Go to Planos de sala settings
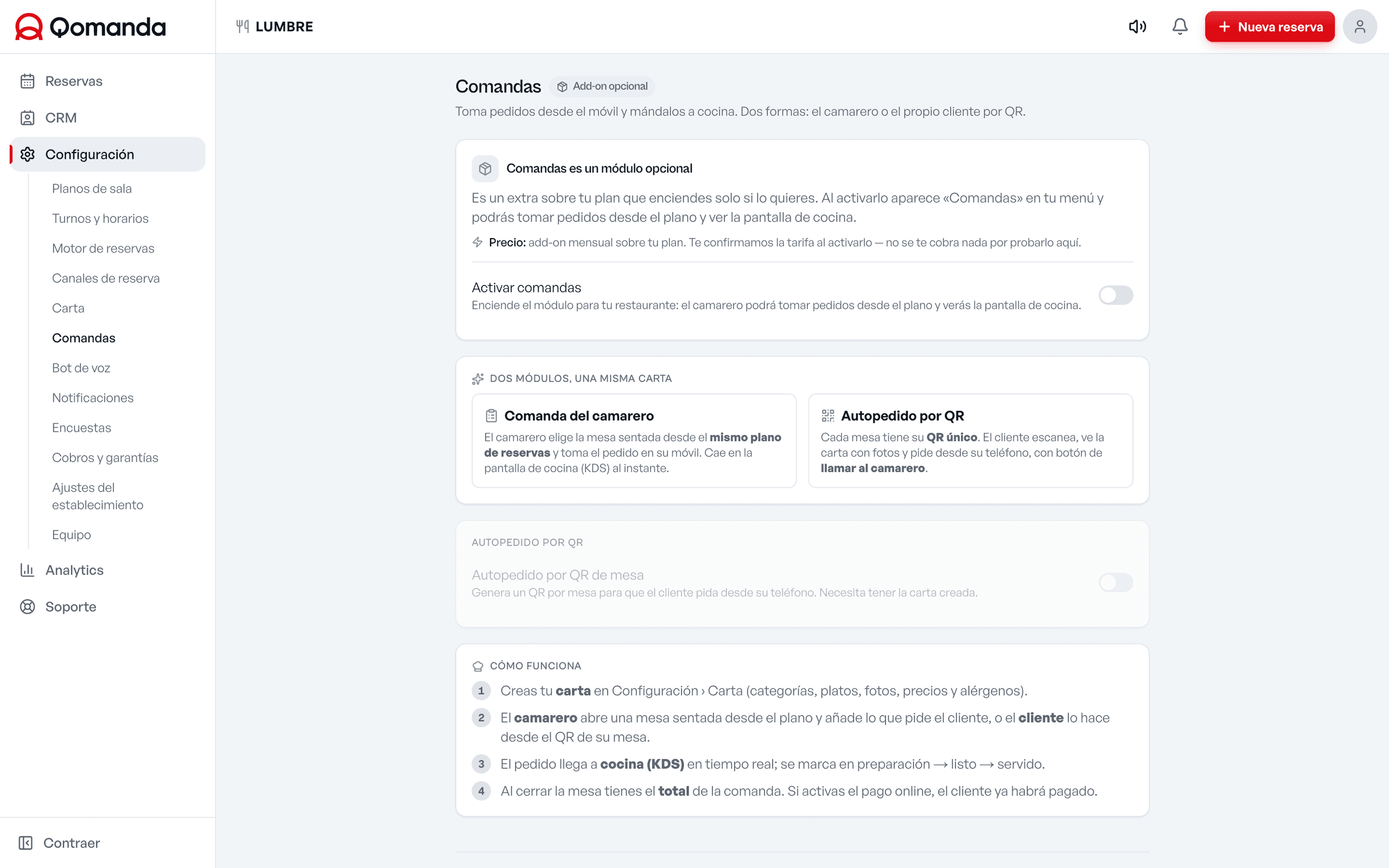 click(92, 188)
